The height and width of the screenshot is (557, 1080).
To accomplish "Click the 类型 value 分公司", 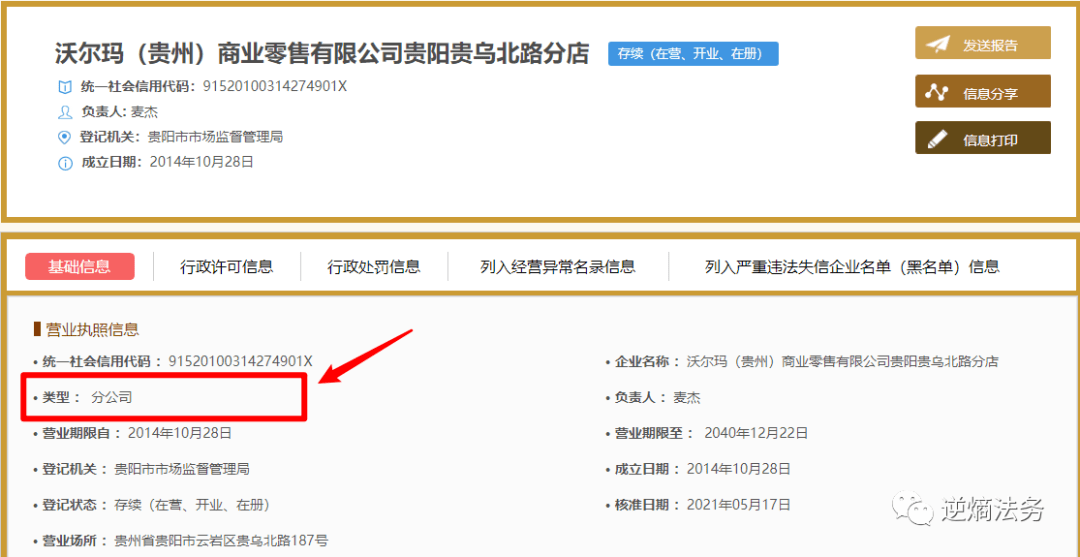I will (112, 397).
